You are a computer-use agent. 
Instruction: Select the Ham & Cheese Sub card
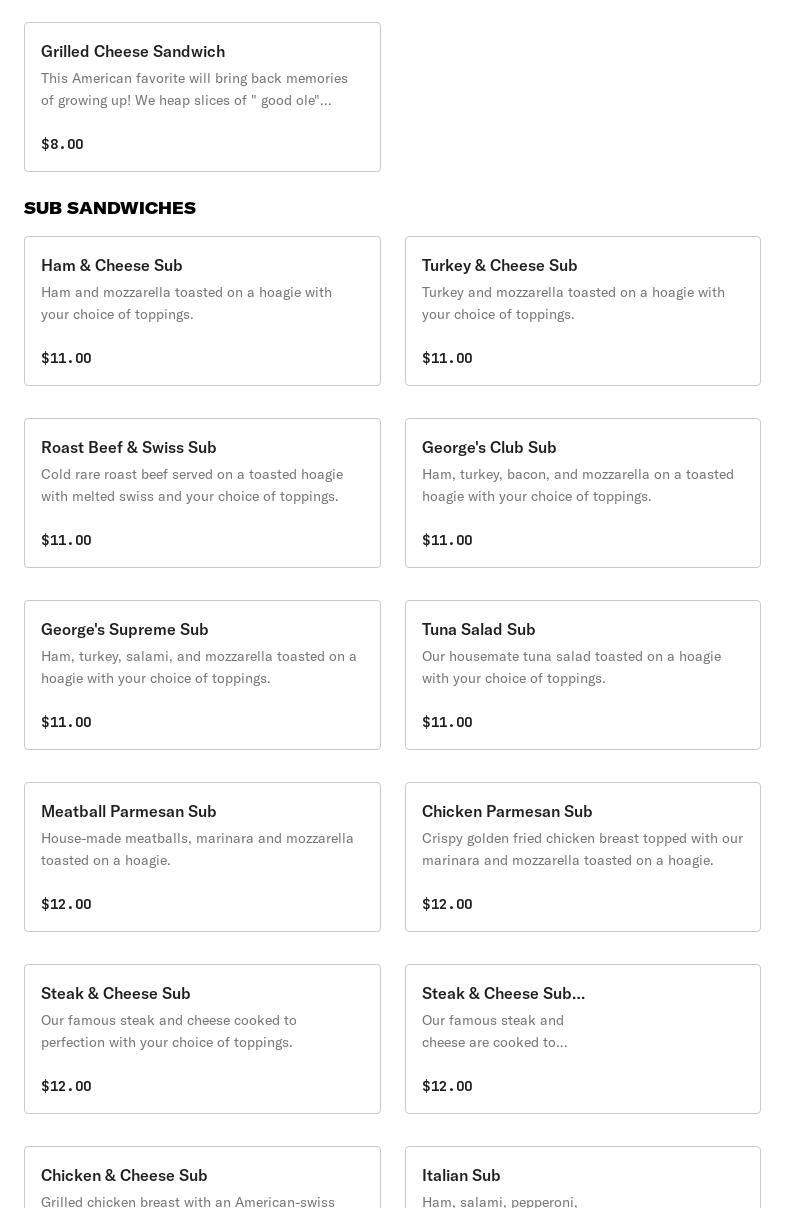click(x=202, y=311)
